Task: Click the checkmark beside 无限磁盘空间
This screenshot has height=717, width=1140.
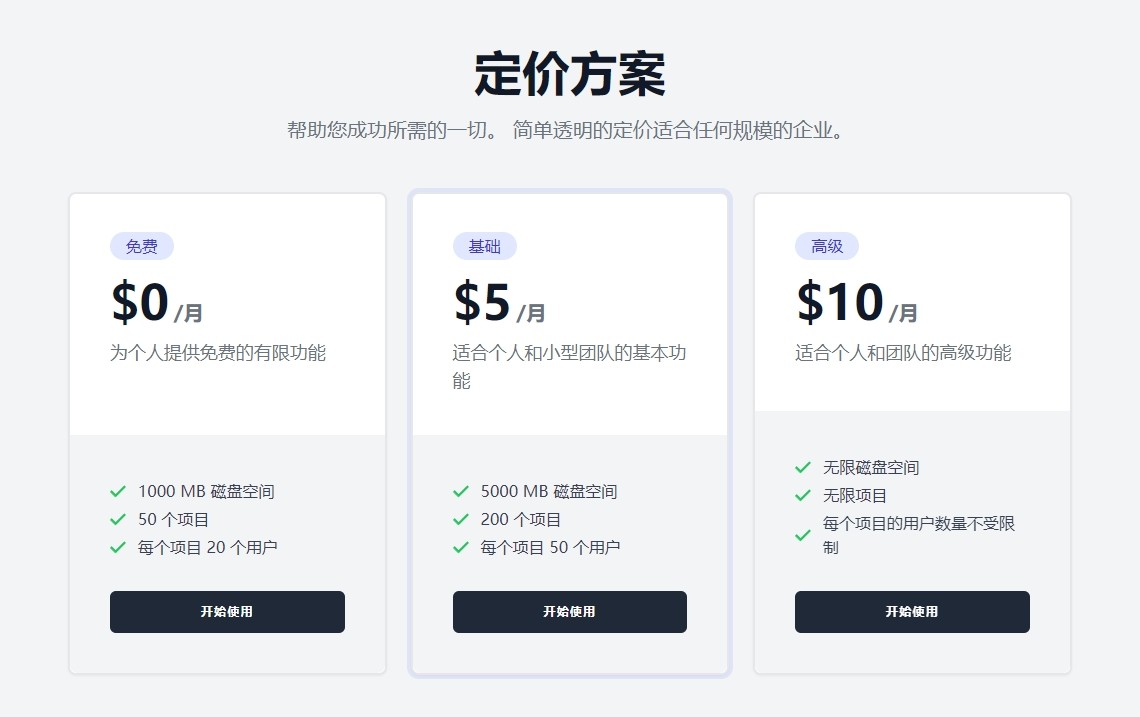Action: 803,468
